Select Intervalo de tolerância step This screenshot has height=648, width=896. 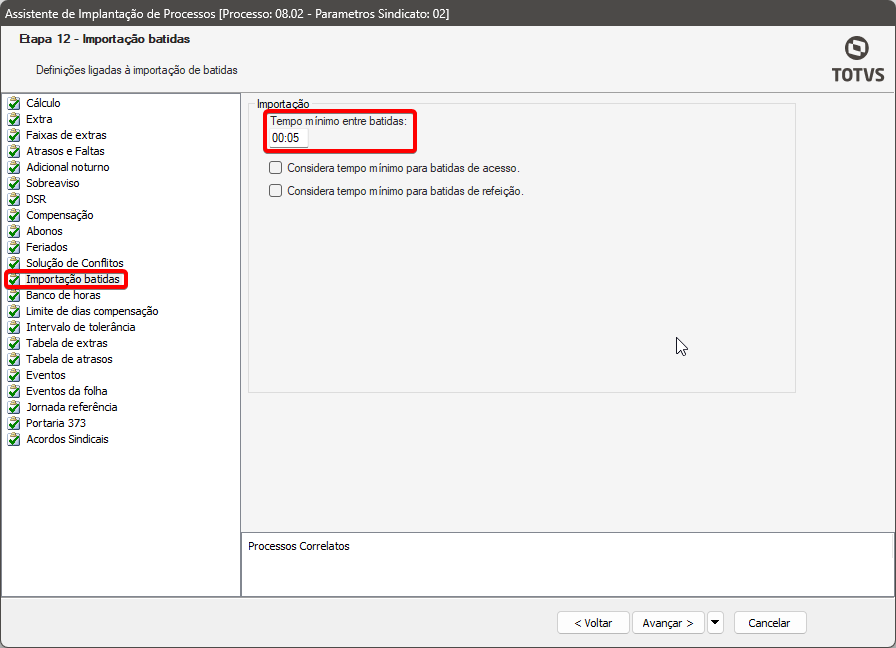(x=81, y=327)
